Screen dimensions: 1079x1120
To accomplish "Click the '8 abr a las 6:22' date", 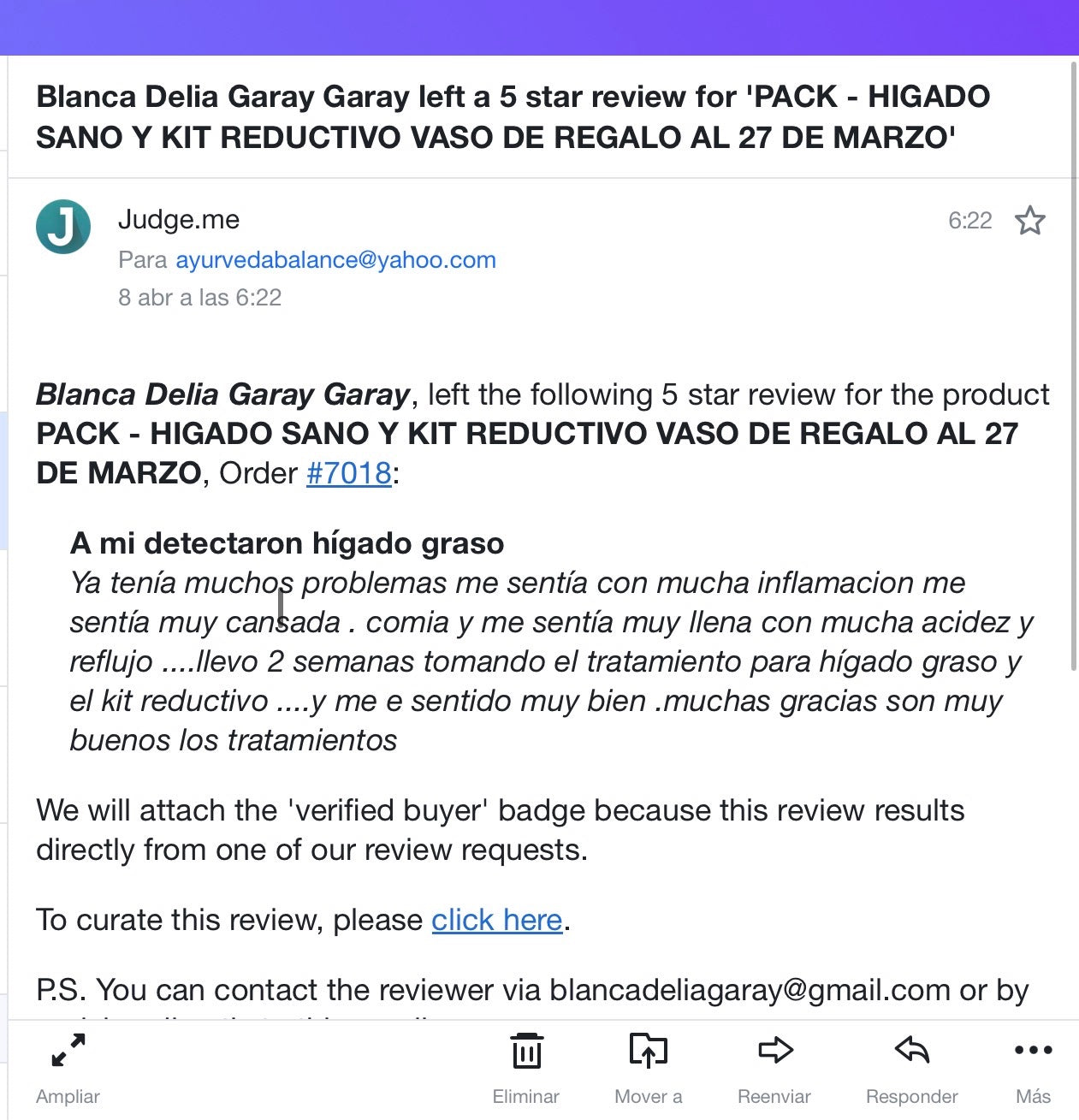I will pyautogui.click(x=199, y=297).
